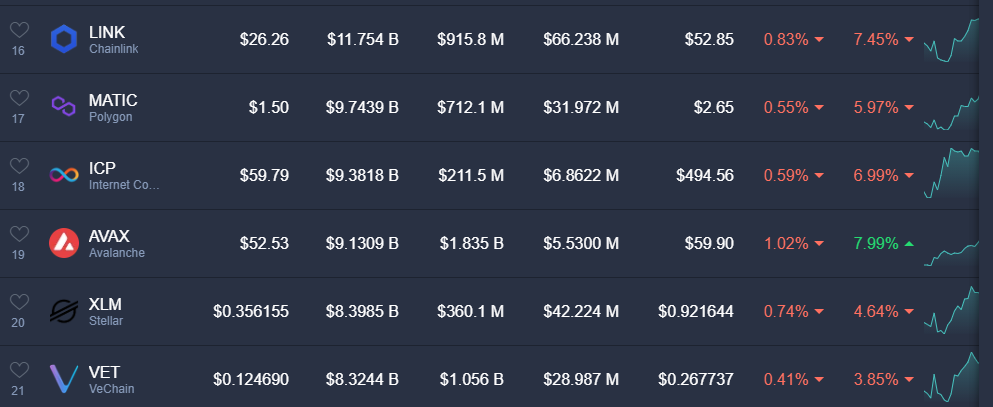
Task: Favorite ICP using its heart icon
Action: (20, 166)
